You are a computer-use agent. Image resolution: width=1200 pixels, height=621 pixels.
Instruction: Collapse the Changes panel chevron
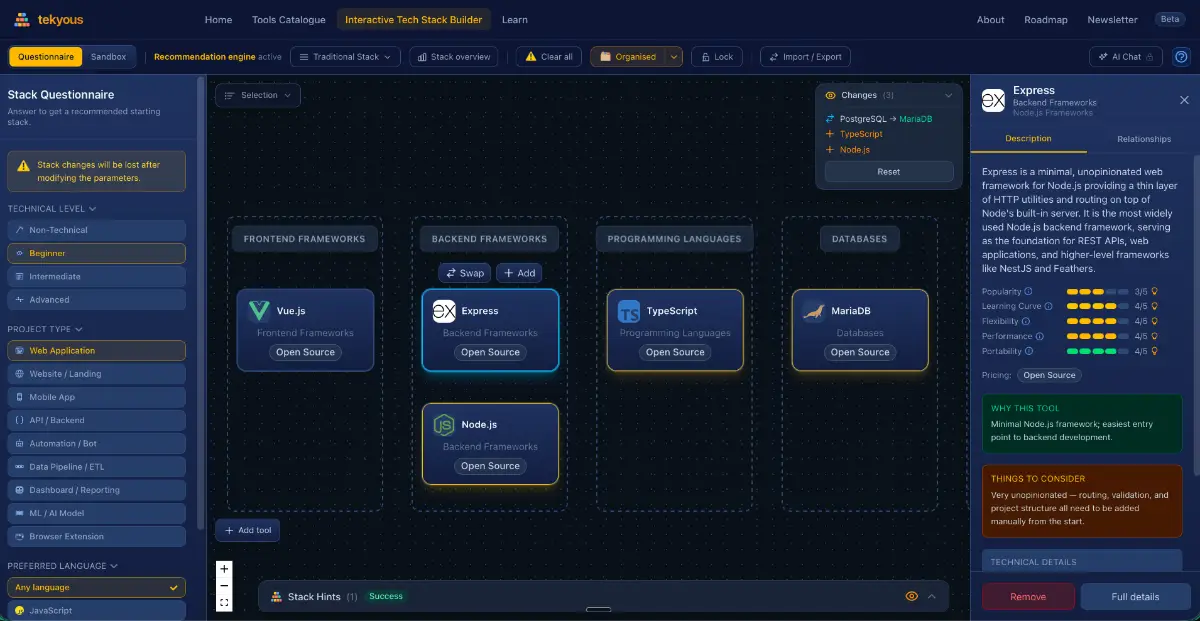pos(948,95)
